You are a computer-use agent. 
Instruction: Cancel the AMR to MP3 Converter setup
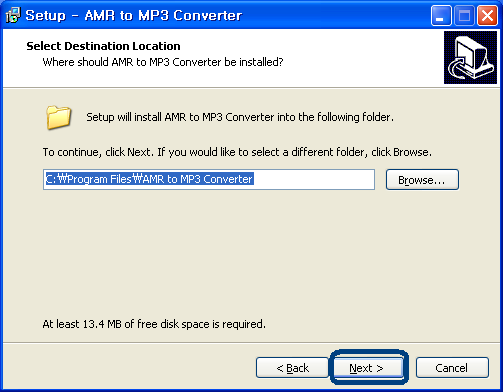pos(452,368)
